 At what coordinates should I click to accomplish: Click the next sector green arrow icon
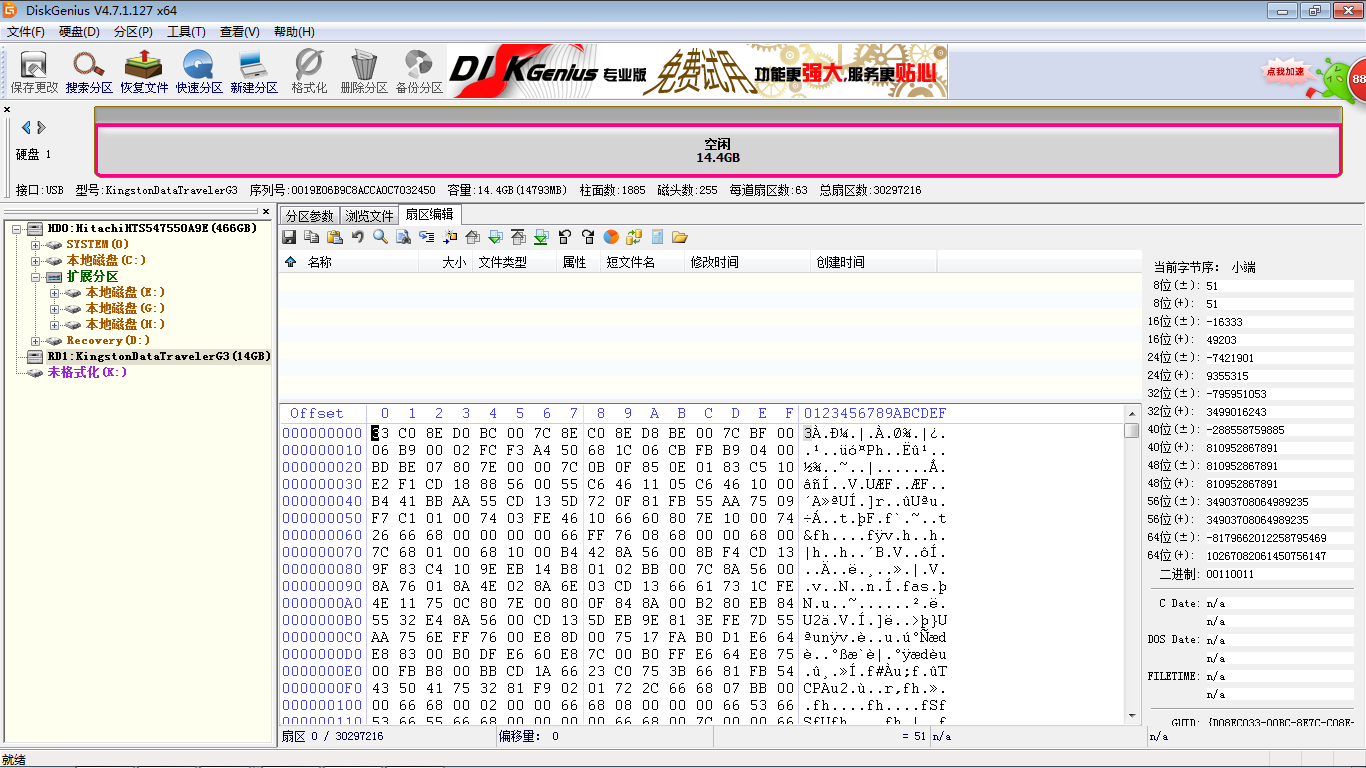pyautogui.click(x=495, y=237)
